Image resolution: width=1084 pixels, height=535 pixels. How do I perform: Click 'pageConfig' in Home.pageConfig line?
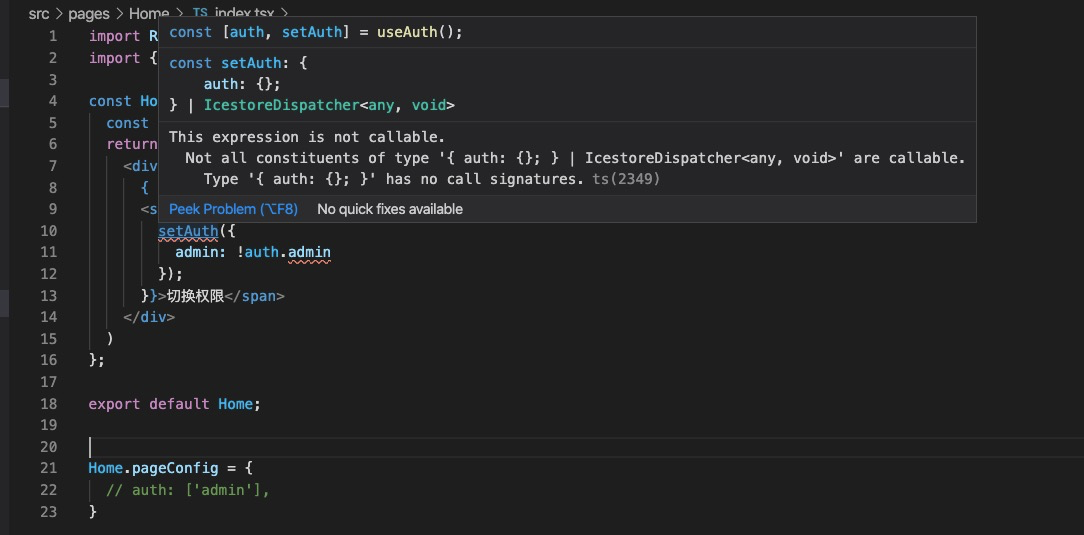point(175,468)
